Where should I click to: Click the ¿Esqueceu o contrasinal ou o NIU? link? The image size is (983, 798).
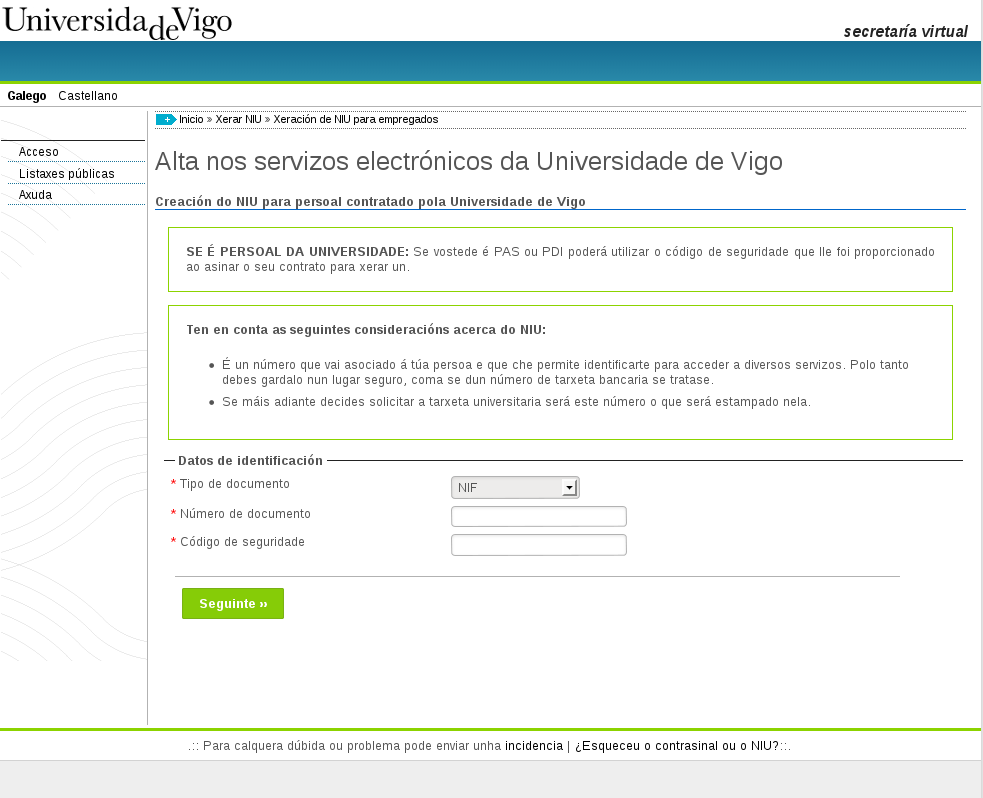(x=677, y=746)
